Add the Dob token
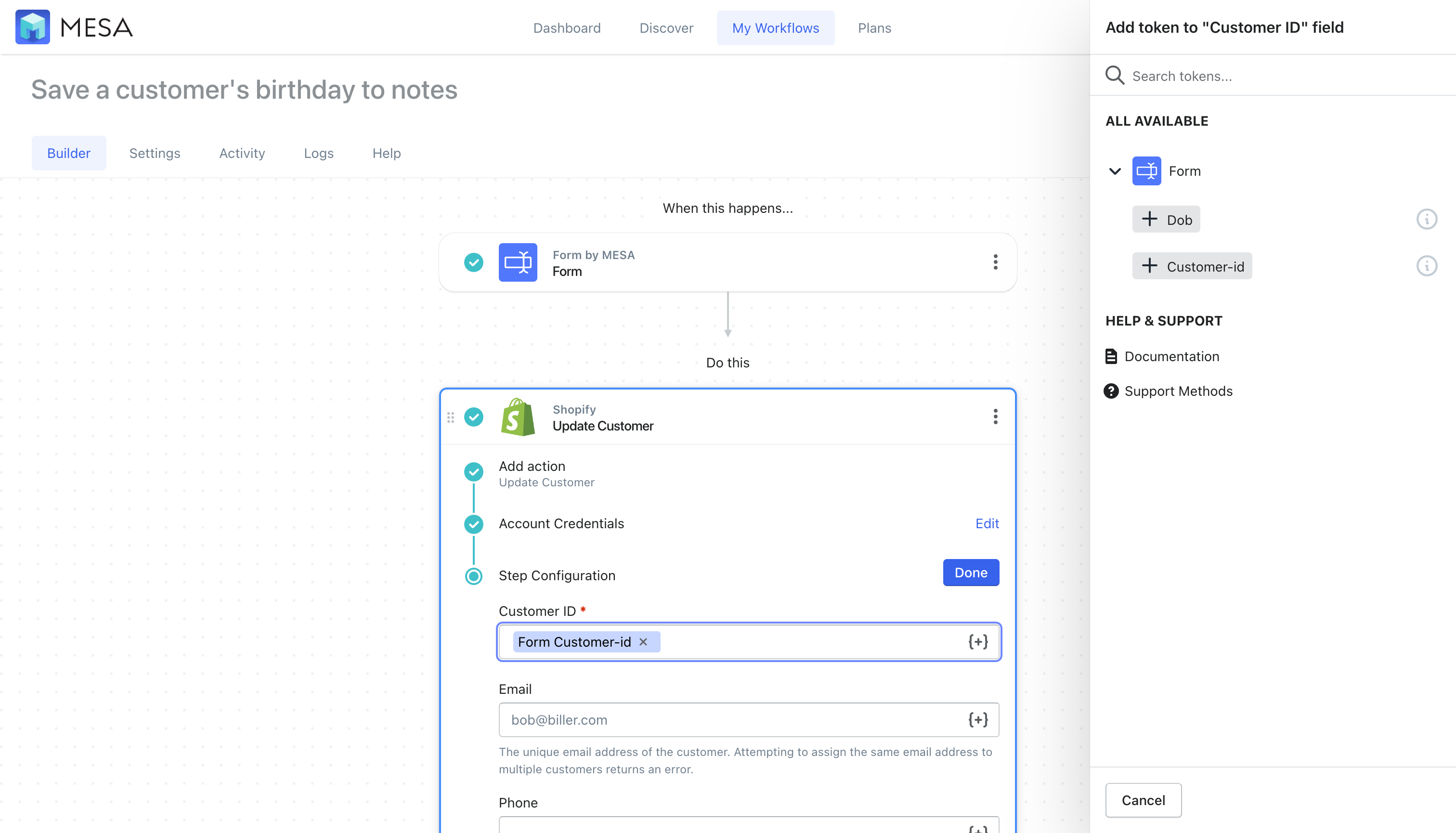The width and height of the screenshot is (1456, 833). pyautogui.click(x=1166, y=220)
